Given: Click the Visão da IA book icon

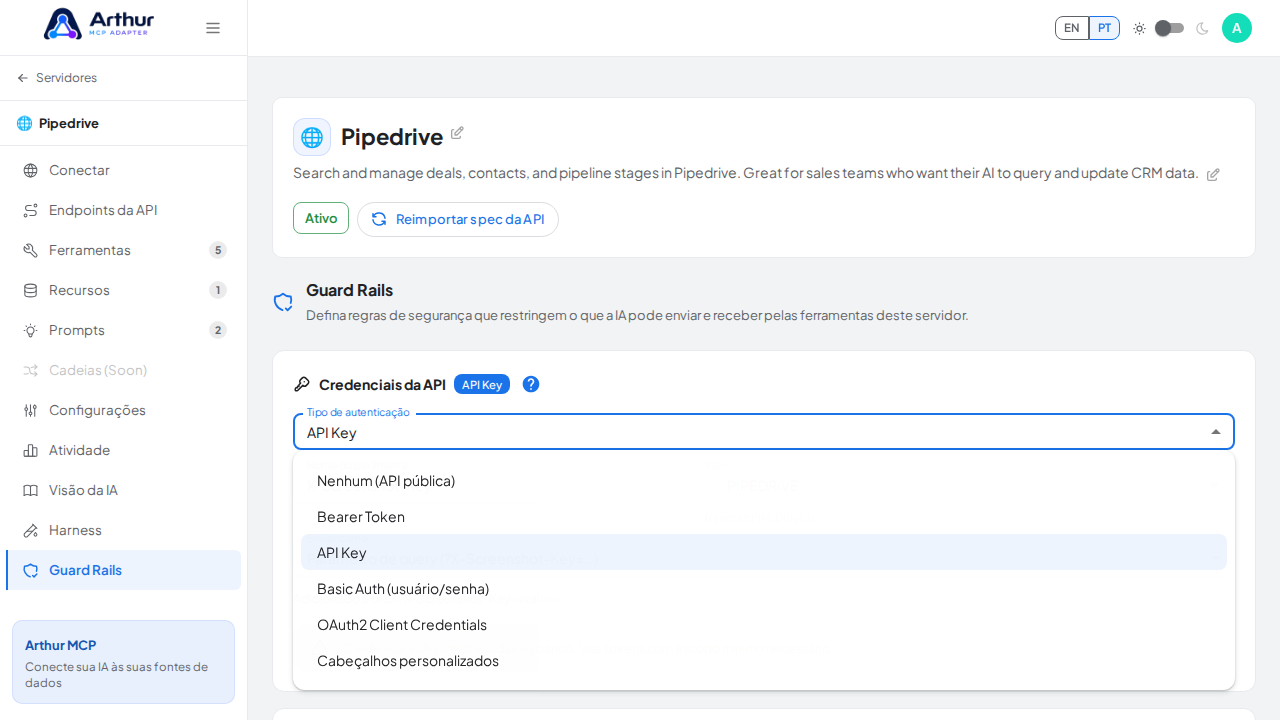Looking at the screenshot, I should (31, 490).
